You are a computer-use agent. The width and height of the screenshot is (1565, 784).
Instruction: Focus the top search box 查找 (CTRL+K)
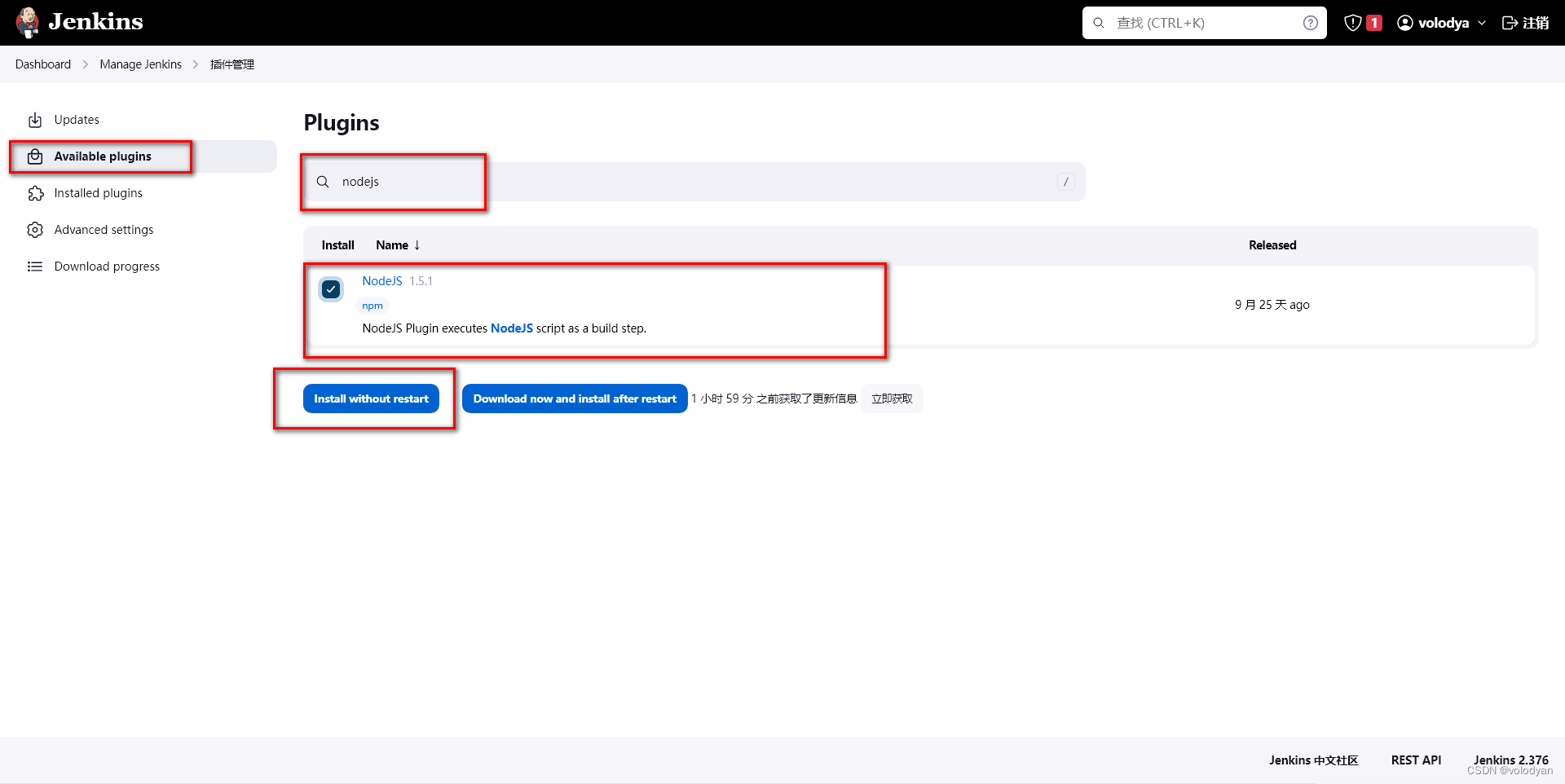coord(1205,23)
